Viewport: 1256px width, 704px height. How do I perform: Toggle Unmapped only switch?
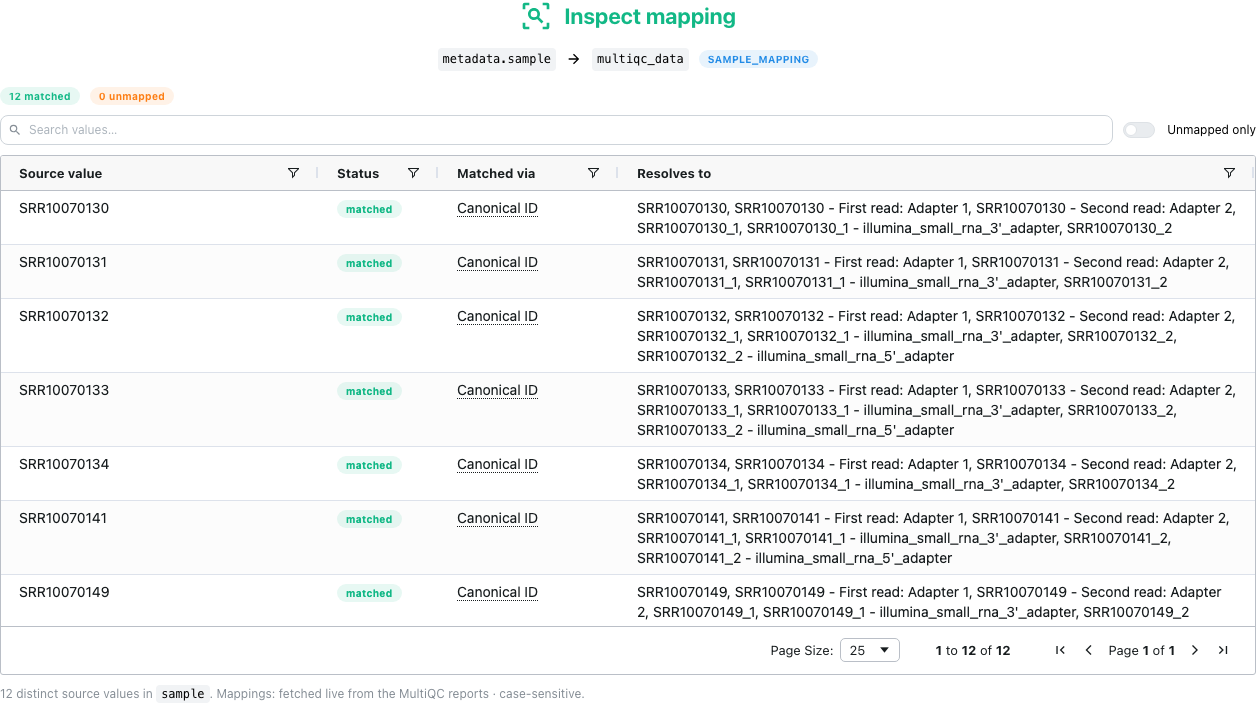1139,130
